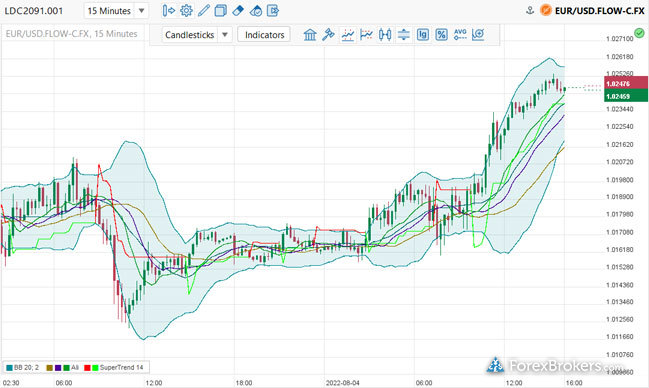Click the 18:00 time axis label
Image resolution: width=649 pixels, height=388 pixels.
244,383
